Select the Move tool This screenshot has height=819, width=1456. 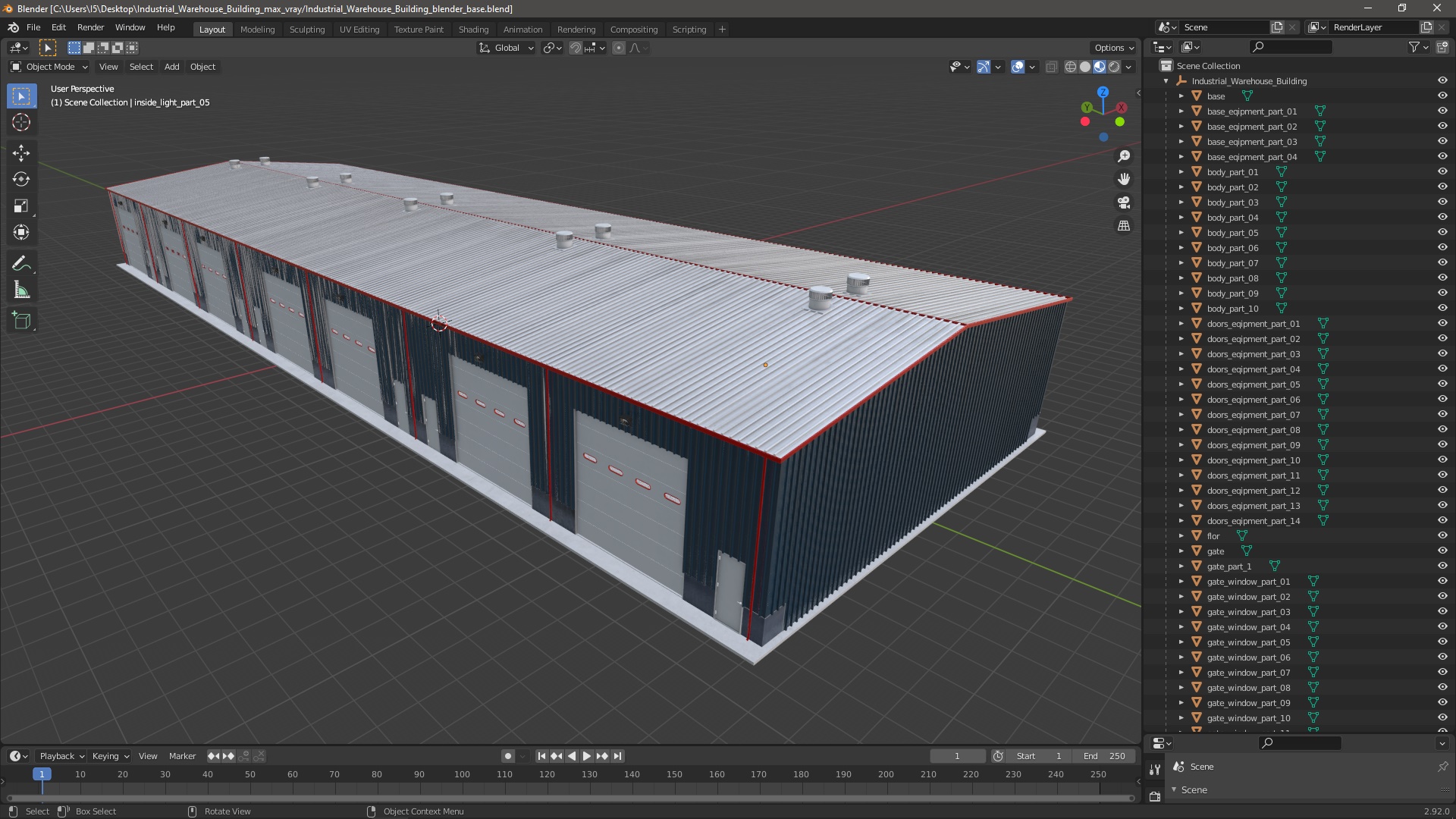21,152
